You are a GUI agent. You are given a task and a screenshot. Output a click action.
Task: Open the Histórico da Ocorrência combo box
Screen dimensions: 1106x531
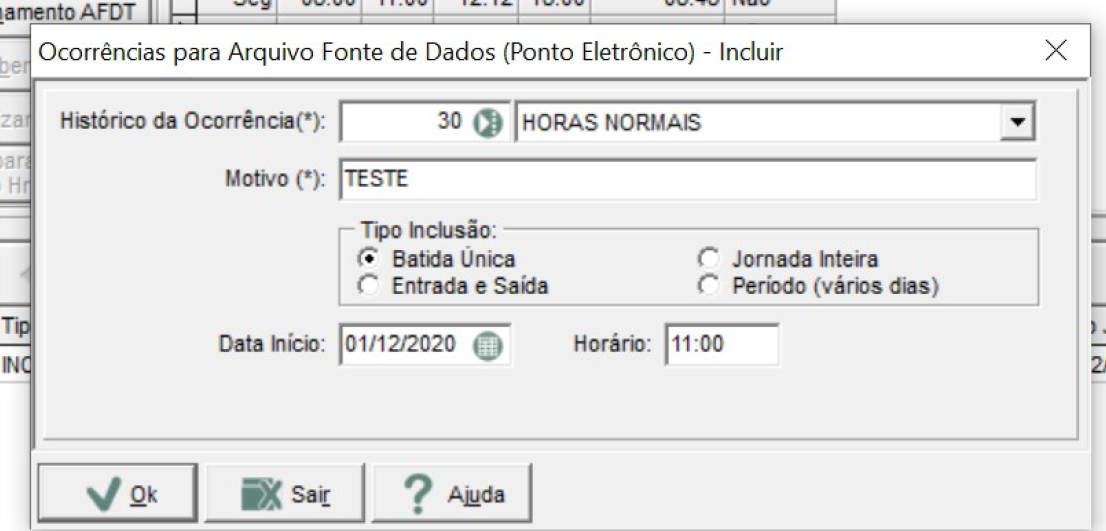[x=774, y=123]
